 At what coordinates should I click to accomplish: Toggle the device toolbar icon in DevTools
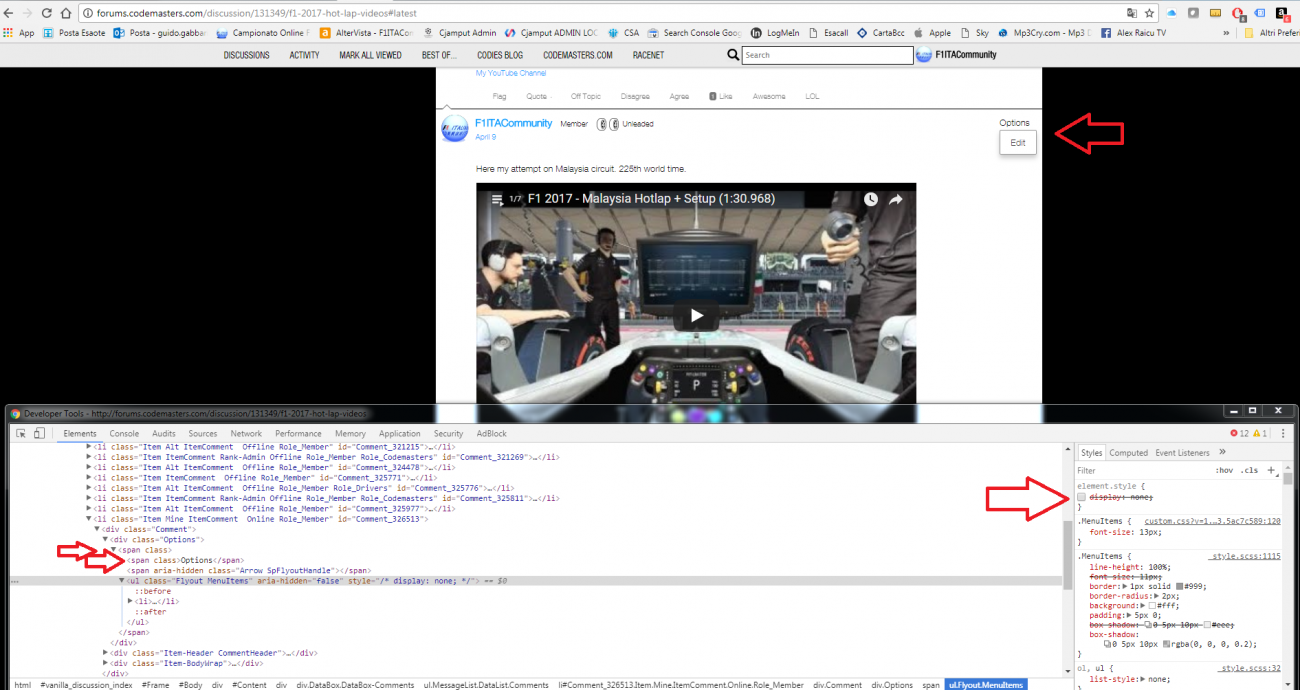(x=39, y=434)
